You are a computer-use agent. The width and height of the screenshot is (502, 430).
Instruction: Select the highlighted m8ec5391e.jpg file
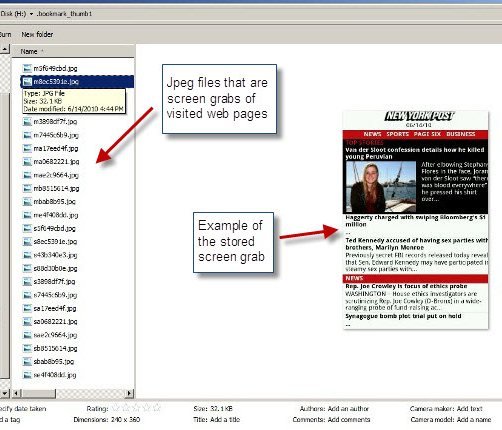point(77,82)
